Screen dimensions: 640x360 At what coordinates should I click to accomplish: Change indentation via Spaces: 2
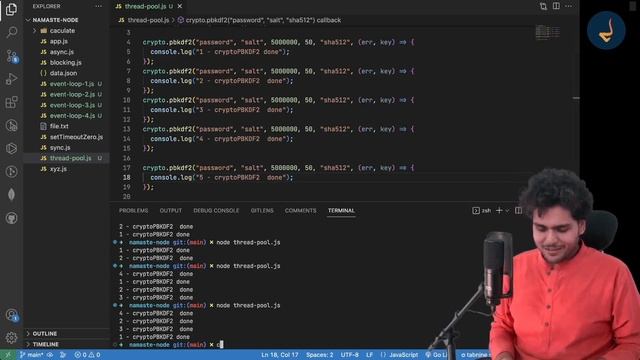click(320, 355)
